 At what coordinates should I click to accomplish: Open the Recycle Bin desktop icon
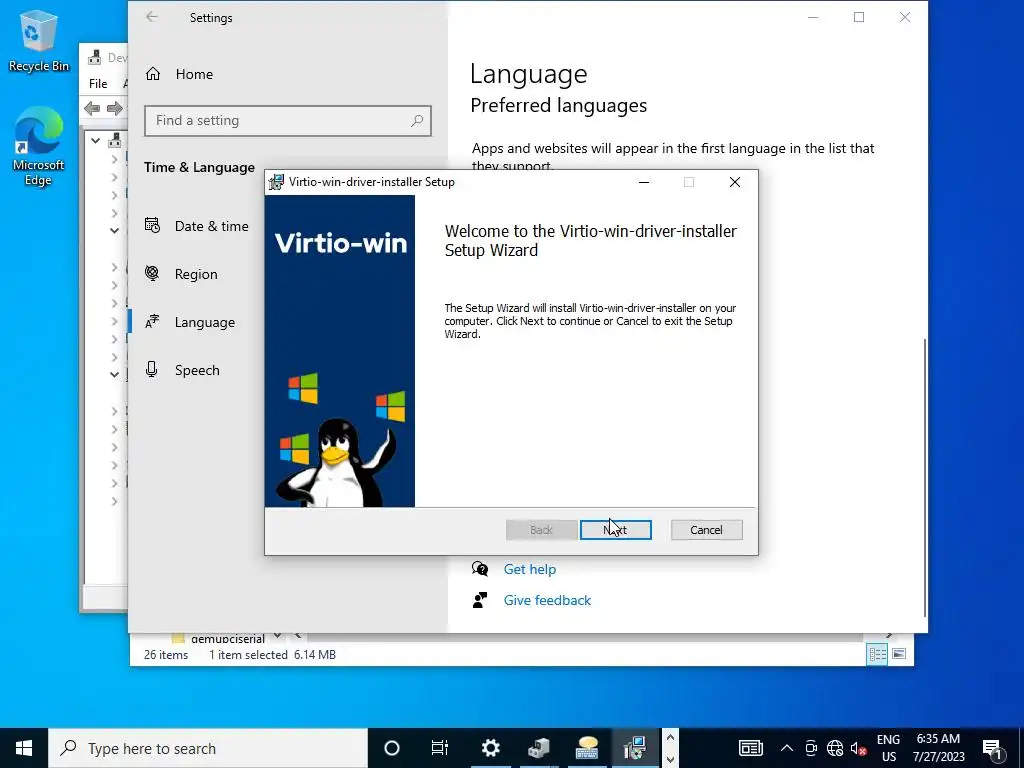(38, 40)
